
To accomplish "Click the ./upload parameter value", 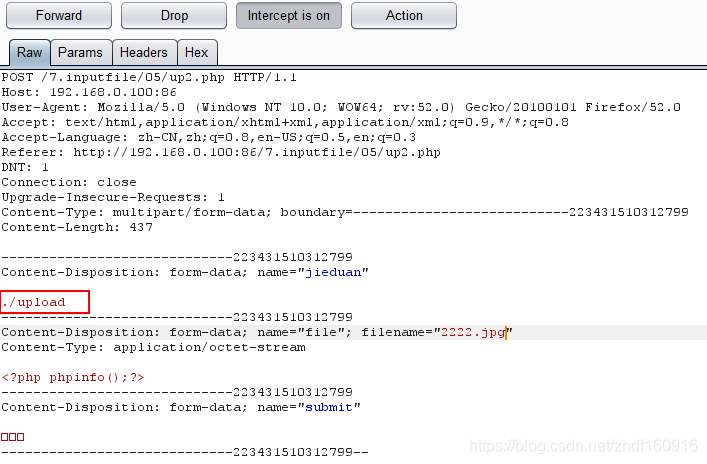I will pos(33,302).
